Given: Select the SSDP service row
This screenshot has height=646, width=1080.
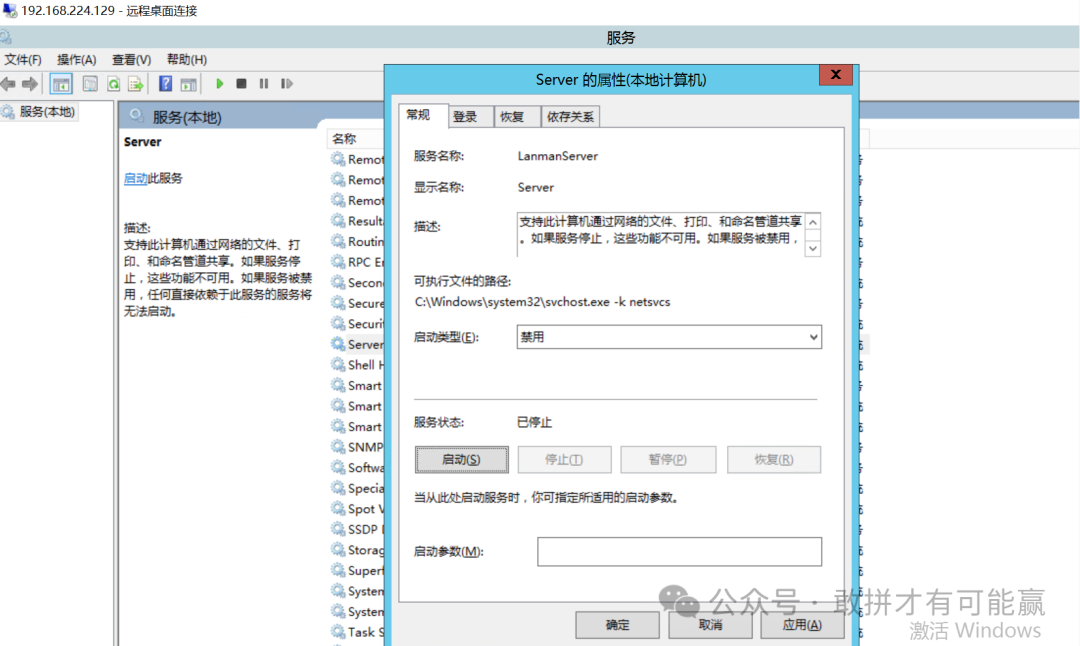Looking at the screenshot, I should [357, 529].
